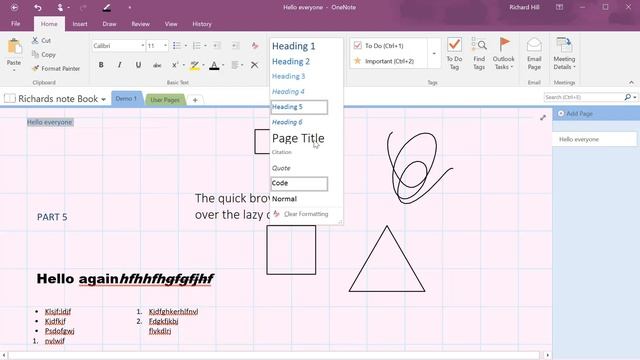Open the Meeting Details menu
Screen dimensions: 640x360
[564, 54]
